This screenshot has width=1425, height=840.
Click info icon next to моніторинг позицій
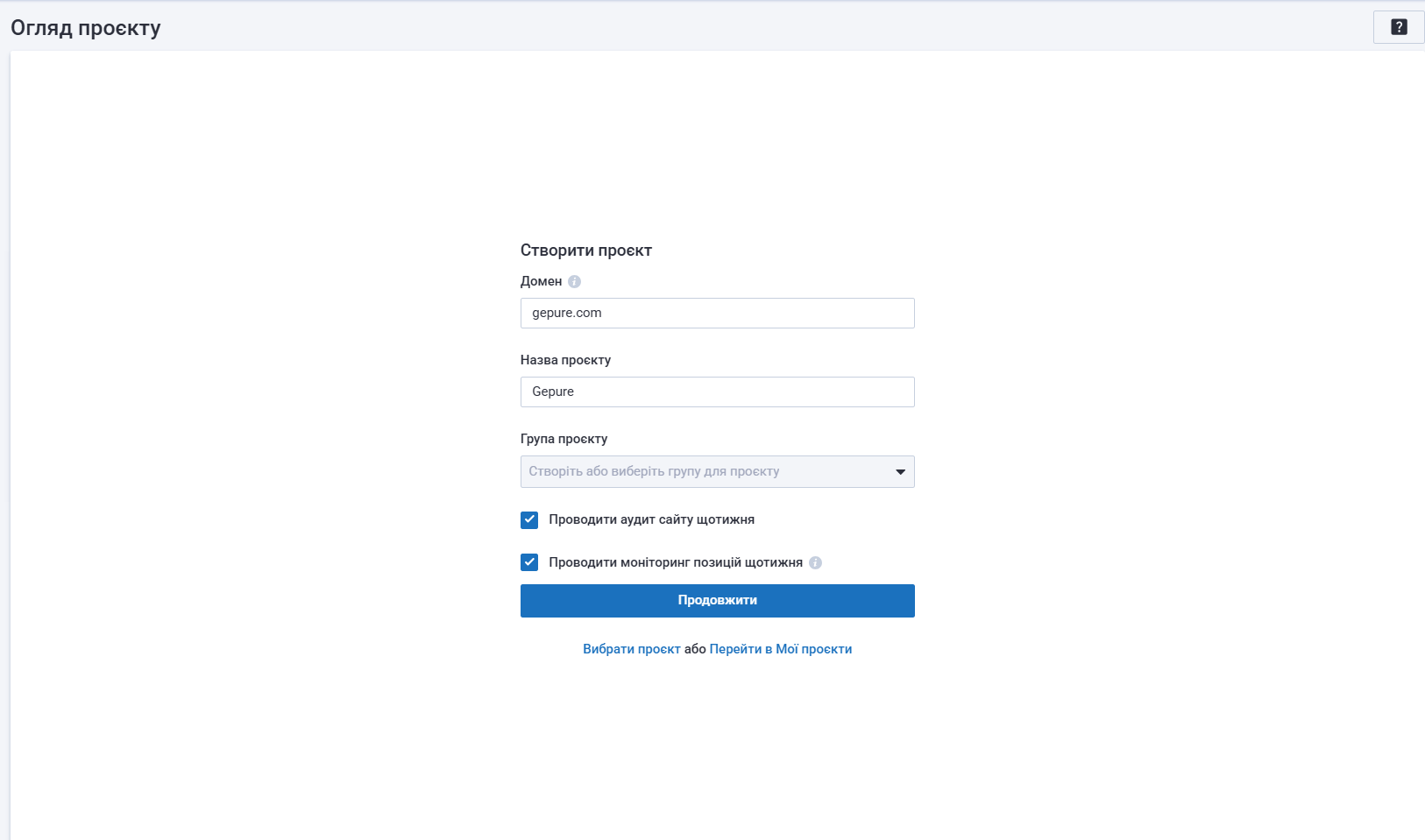coord(815,563)
